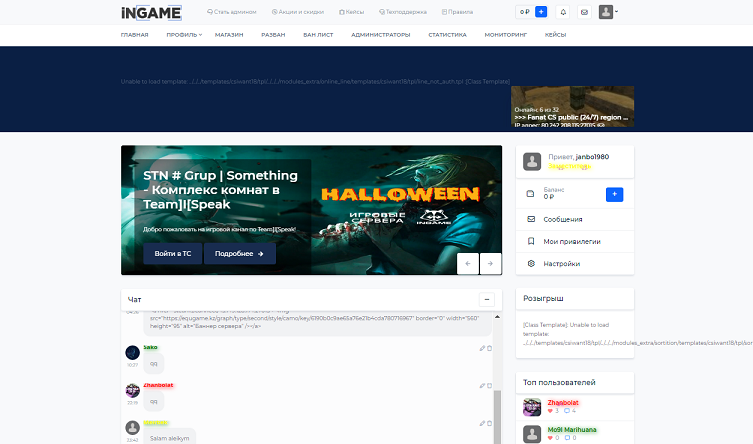Click the Войти в ТС button
The width and height of the screenshot is (753, 444).
coord(172,254)
